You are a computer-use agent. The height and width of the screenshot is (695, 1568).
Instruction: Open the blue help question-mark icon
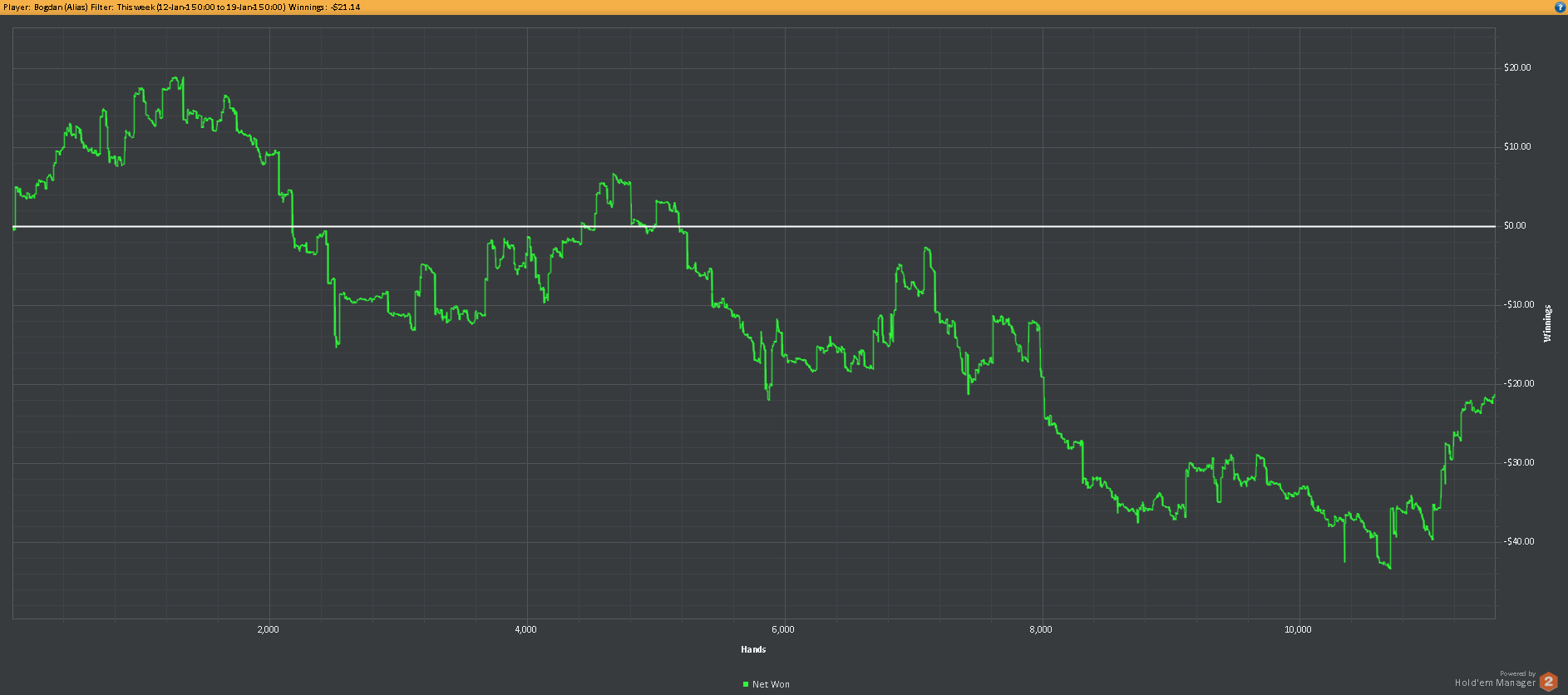1560,7
